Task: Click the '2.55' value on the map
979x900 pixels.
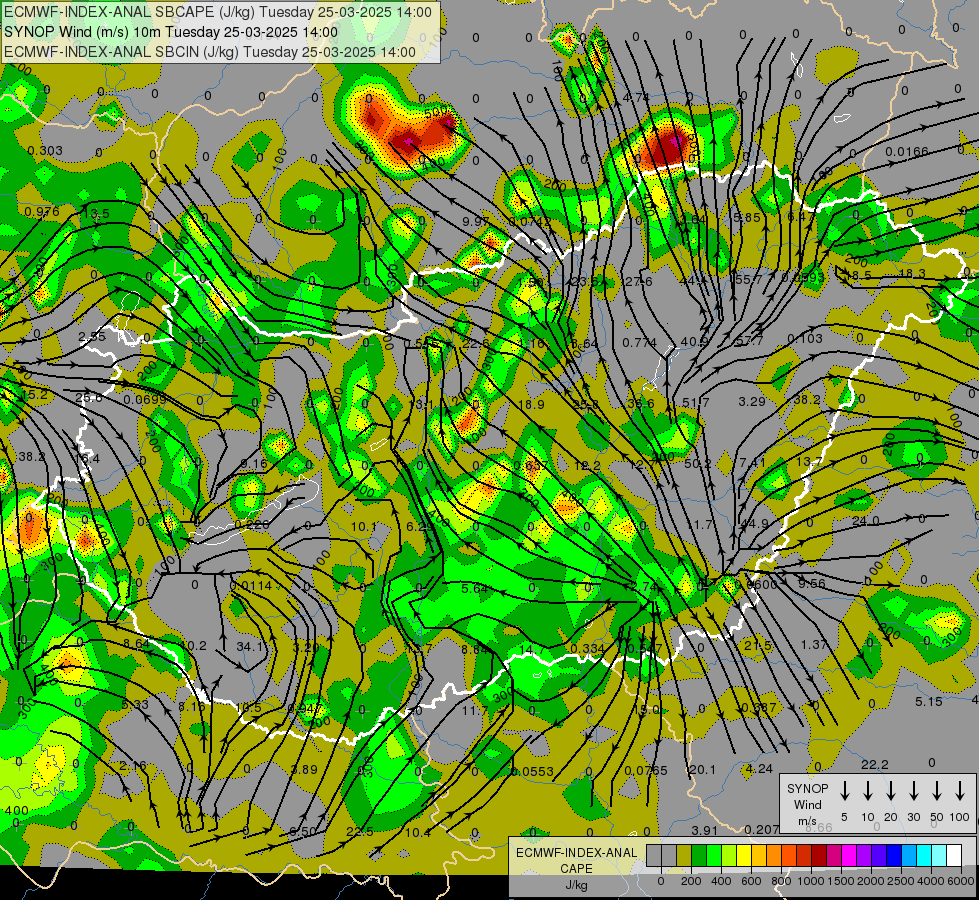Action: click(x=92, y=337)
